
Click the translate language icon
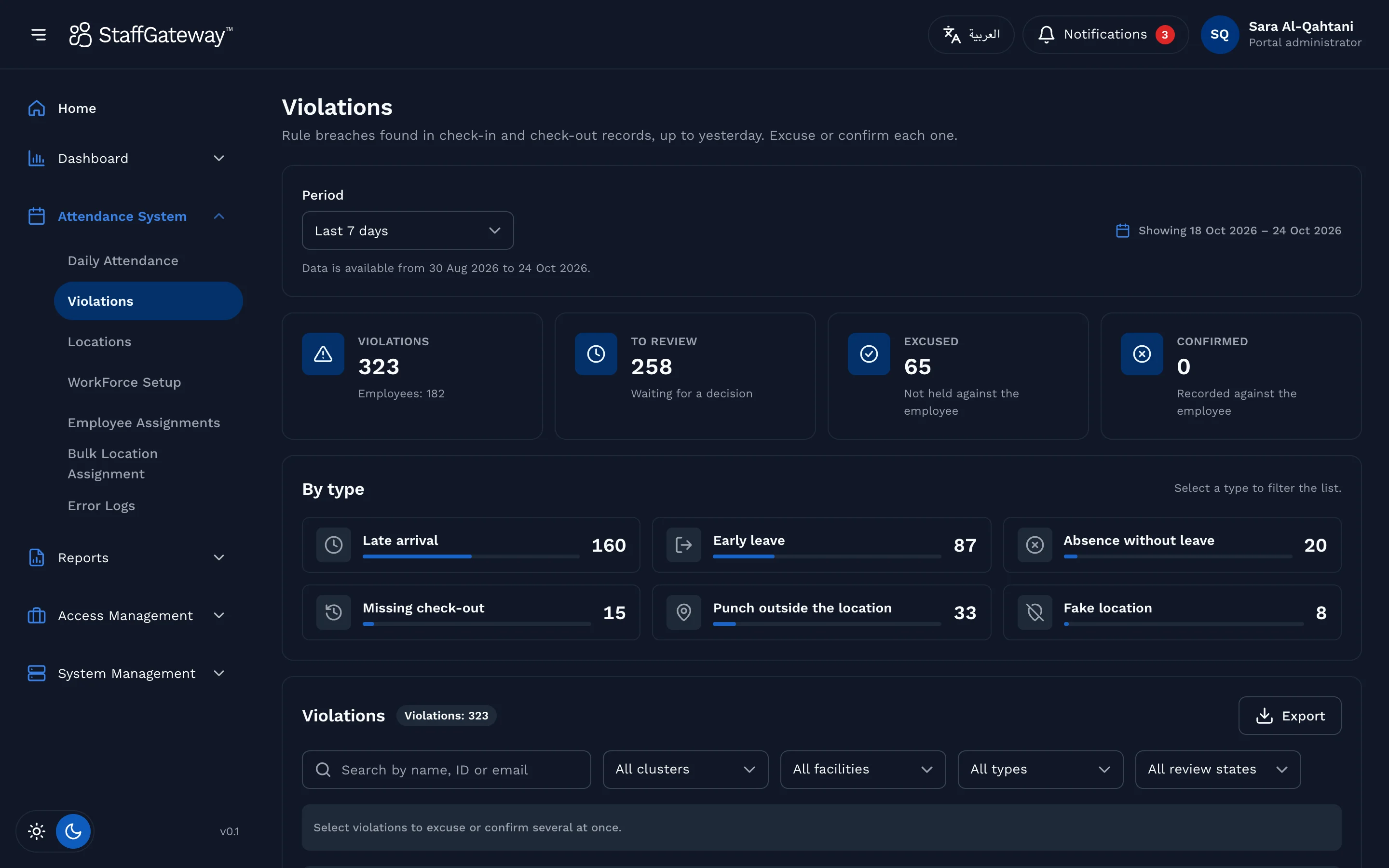(x=952, y=34)
